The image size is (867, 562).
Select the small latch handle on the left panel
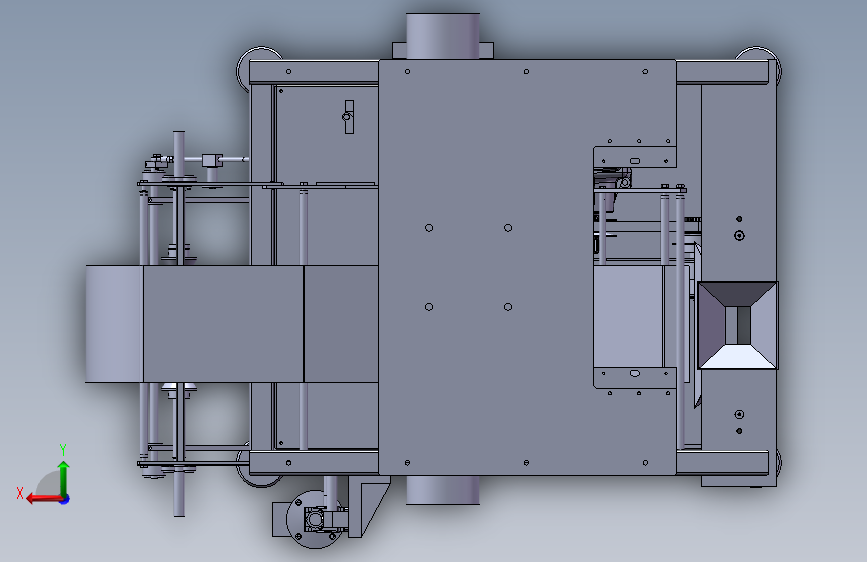348,117
